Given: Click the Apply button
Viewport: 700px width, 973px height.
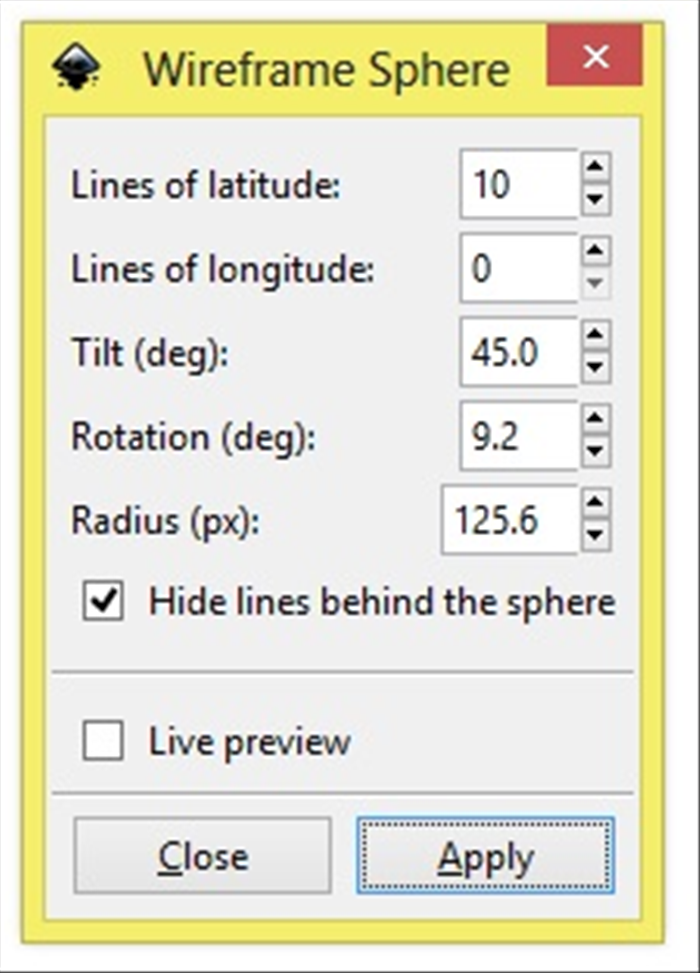Looking at the screenshot, I should [485, 856].
